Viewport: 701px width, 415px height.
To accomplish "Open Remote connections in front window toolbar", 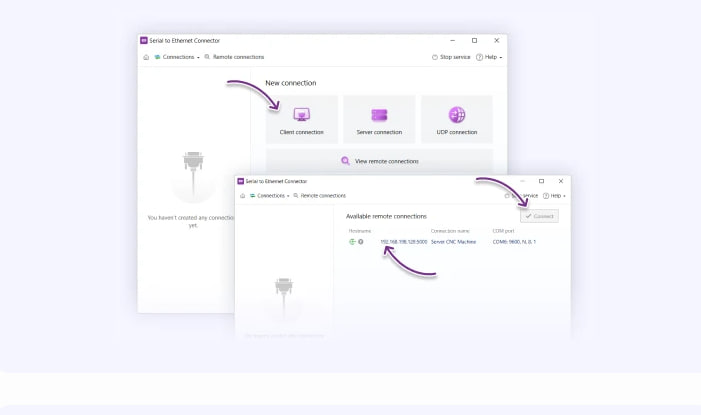I will (x=320, y=196).
